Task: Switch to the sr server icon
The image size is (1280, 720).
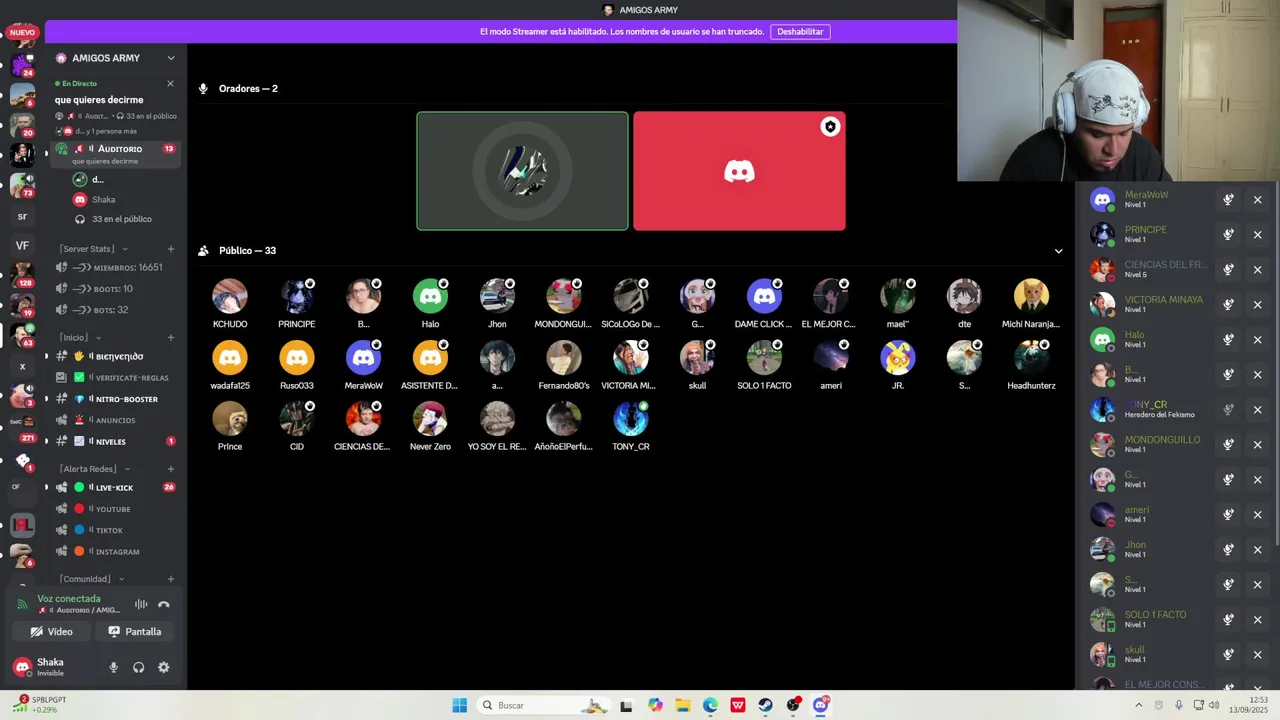Action: pos(22,216)
